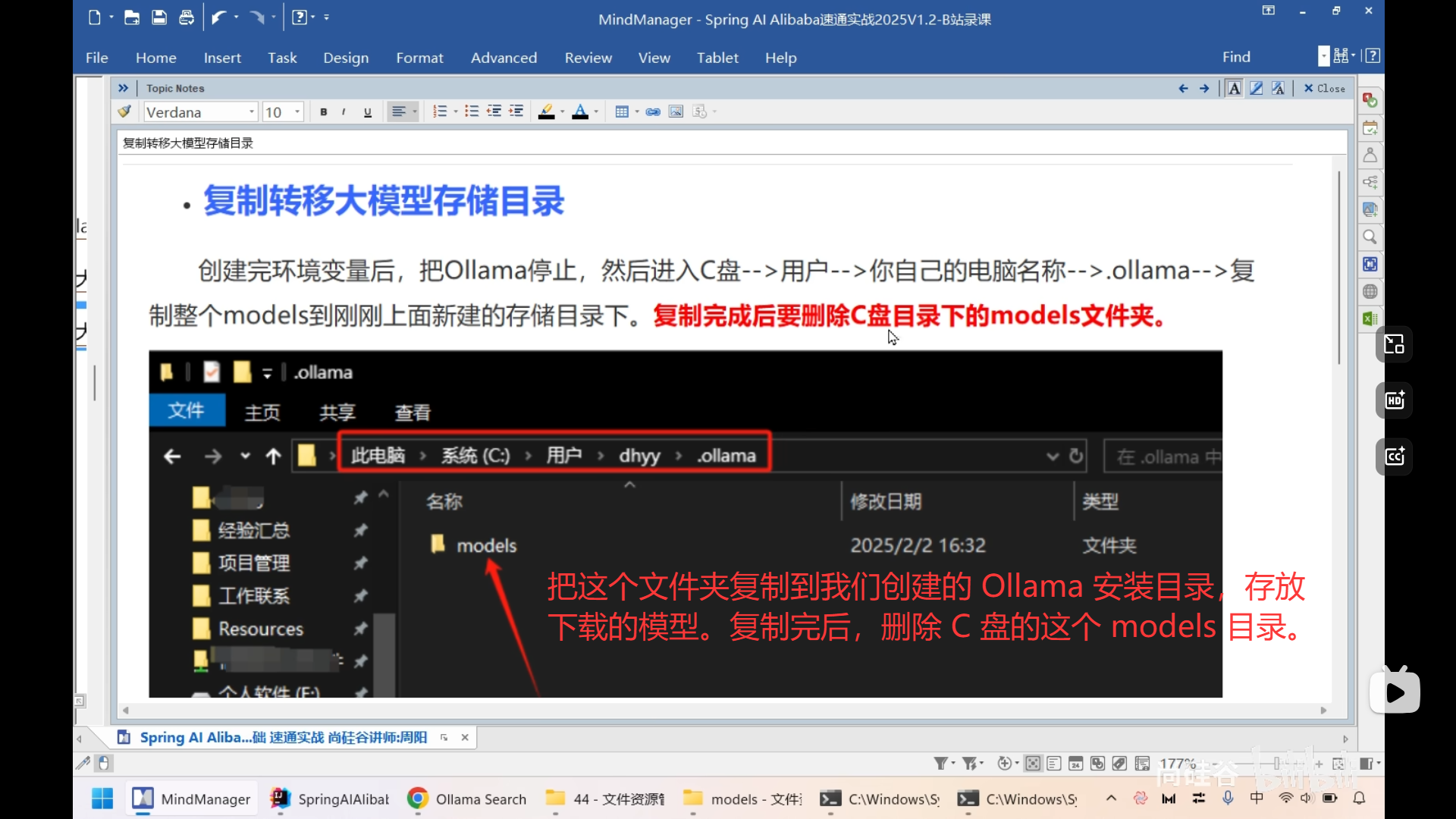
Task: Select the numbered list toggle
Action: coord(440,111)
